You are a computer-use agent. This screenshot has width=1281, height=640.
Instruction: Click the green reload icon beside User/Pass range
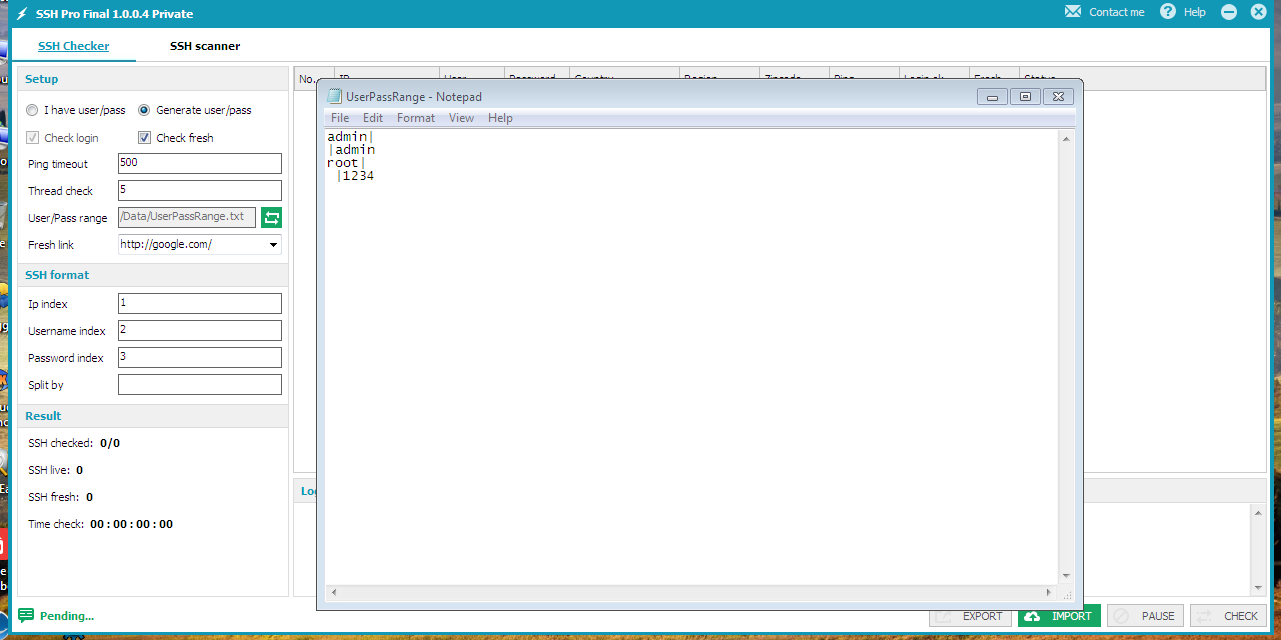(x=271, y=217)
